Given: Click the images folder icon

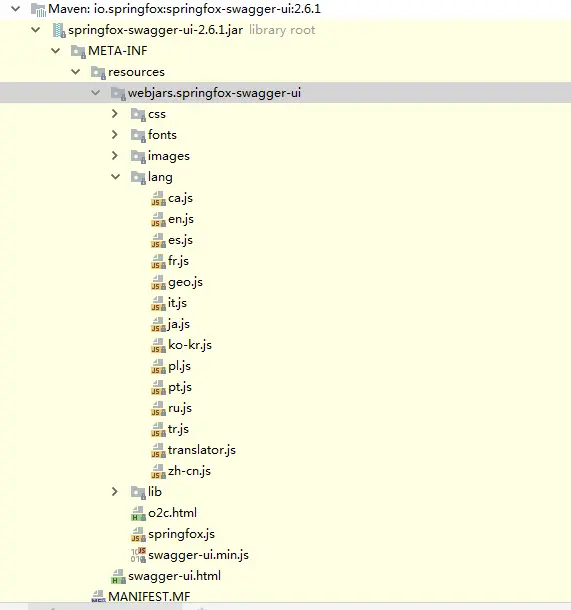Looking at the screenshot, I should [138, 156].
